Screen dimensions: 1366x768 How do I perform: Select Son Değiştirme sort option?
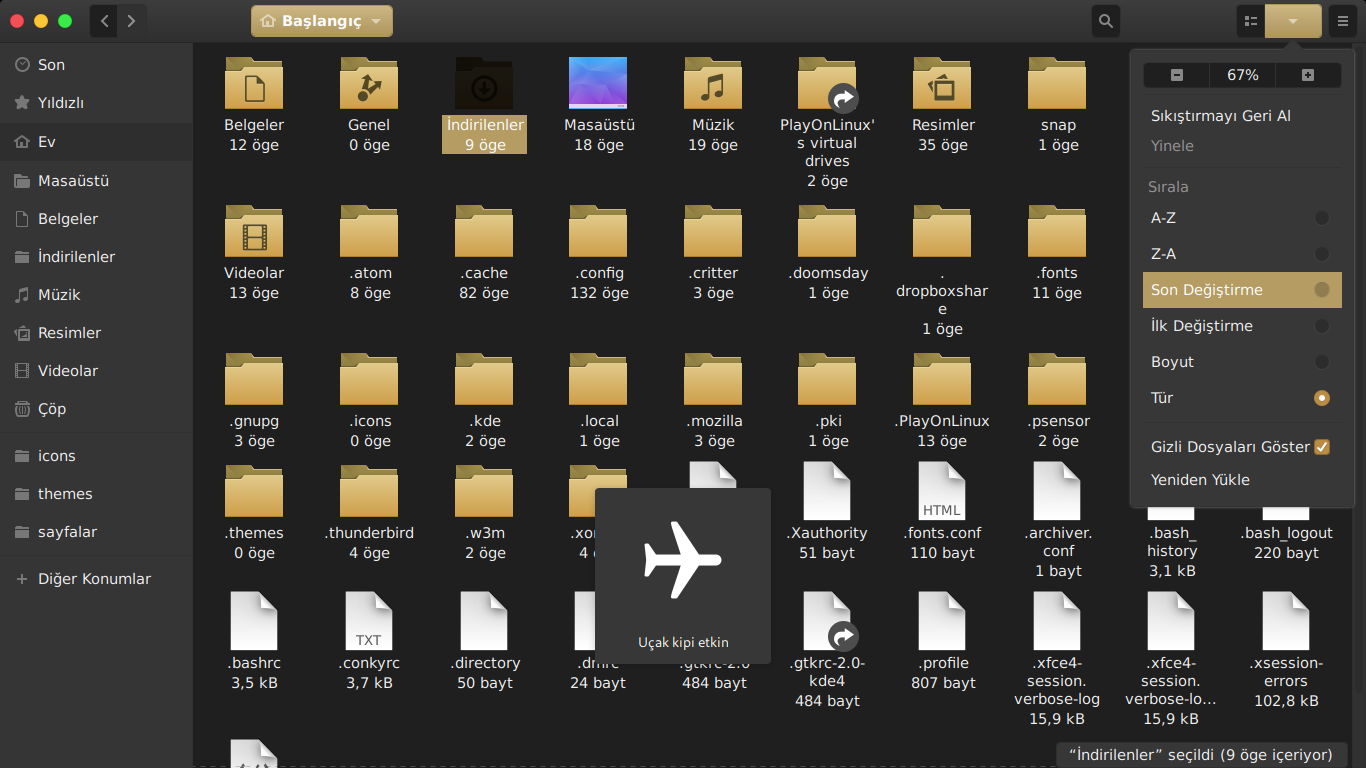(x=1242, y=290)
